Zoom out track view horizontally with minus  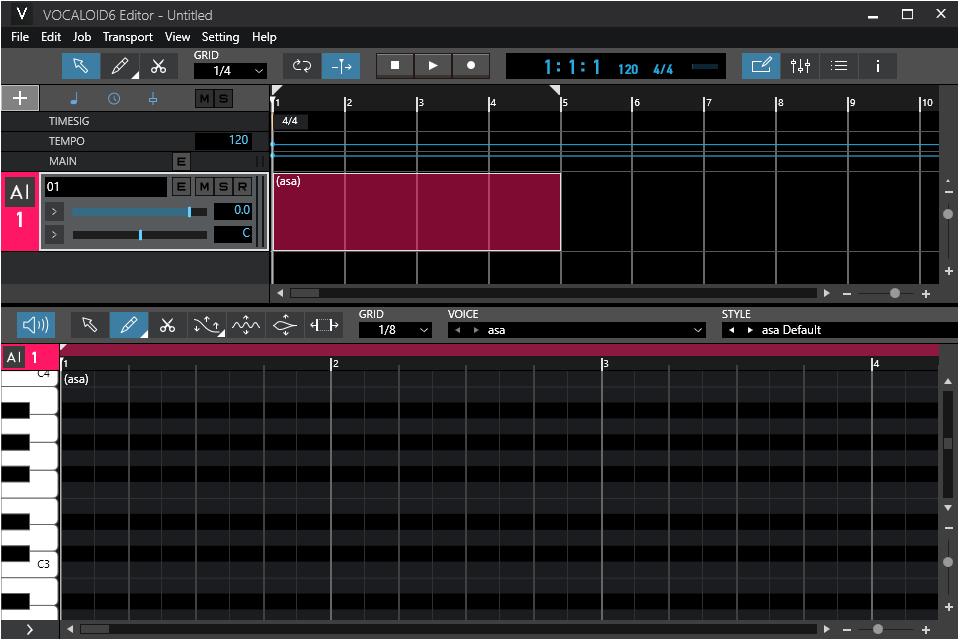pos(847,294)
